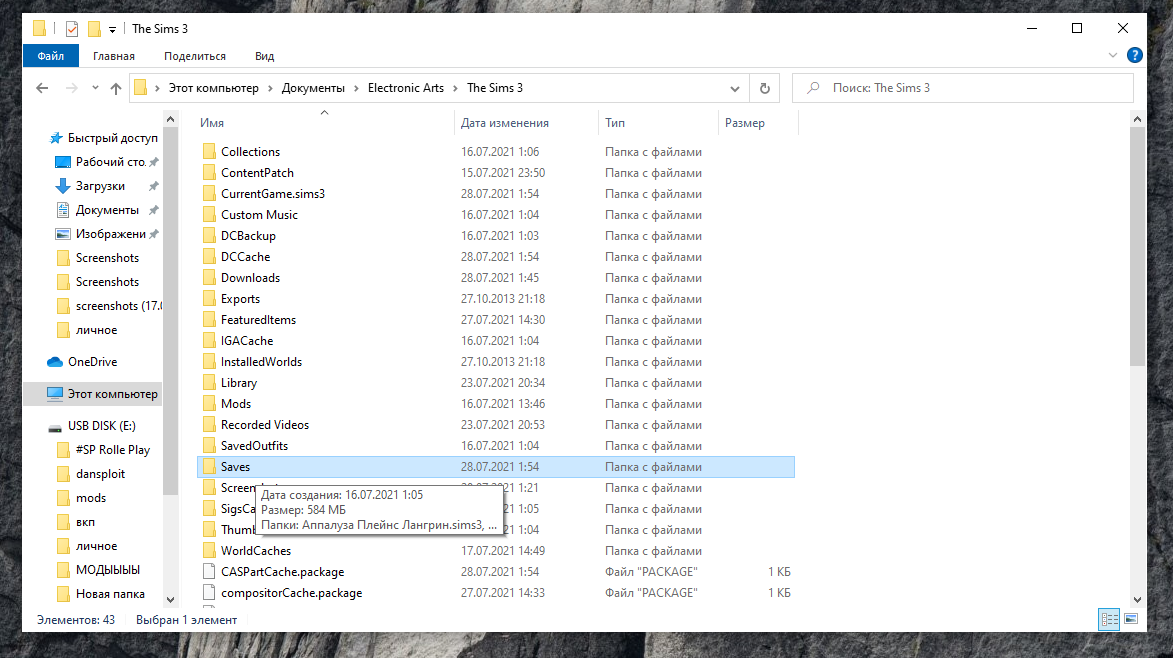This screenshot has height=658, width=1173.
Task: Click the Properties icon in quick access toolbar
Action: tap(72, 29)
